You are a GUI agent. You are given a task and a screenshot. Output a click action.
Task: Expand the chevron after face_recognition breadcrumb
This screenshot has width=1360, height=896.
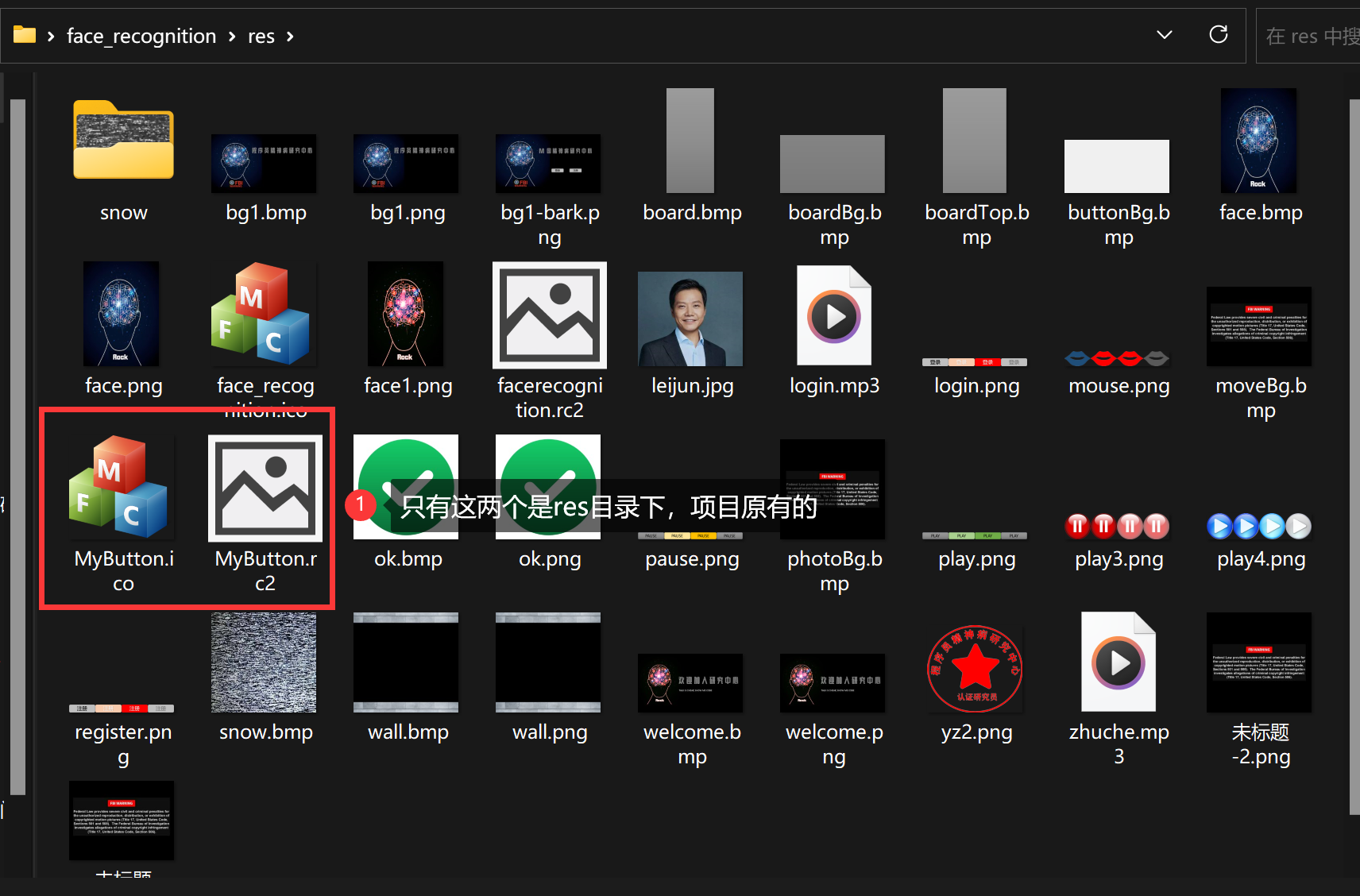pyautogui.click(x=232, y=36)
